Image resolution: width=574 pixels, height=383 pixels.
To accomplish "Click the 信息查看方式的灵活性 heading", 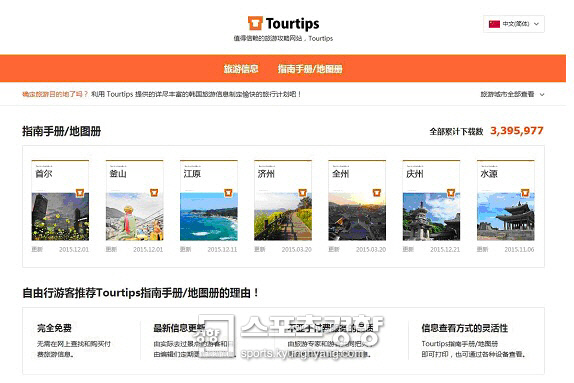I will point(465,328).
